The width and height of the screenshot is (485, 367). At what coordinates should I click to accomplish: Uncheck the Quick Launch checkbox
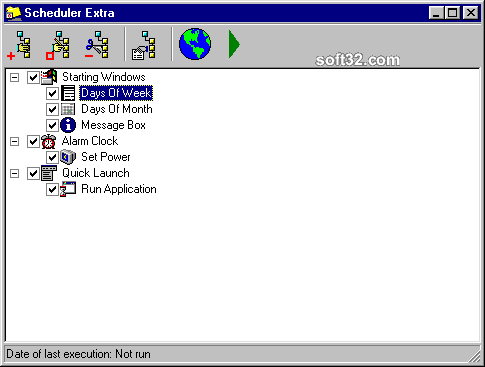(x=33, y=173)
